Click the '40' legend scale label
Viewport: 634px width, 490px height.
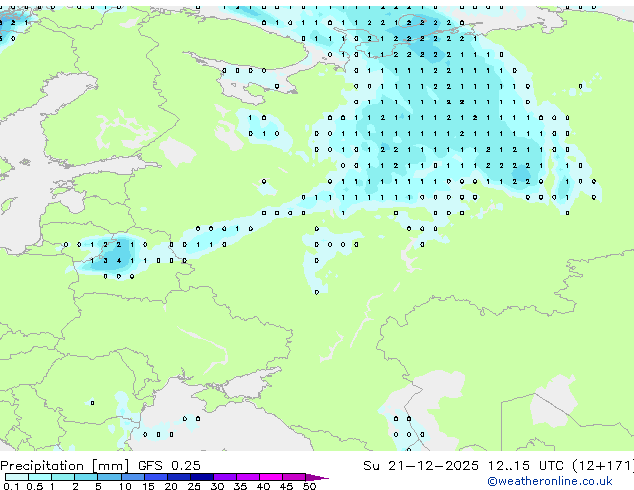(263, 486)
